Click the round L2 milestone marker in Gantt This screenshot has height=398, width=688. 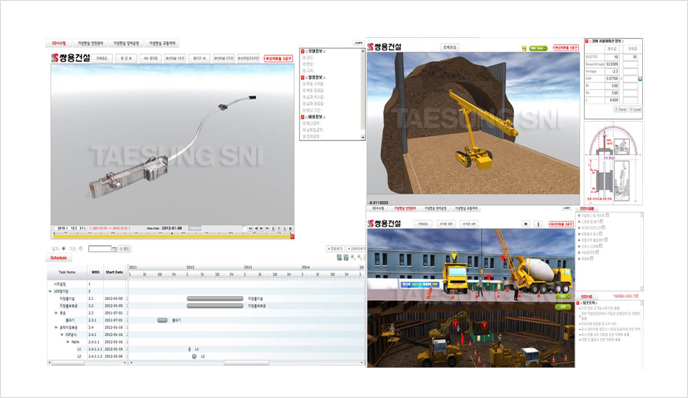[x=194, y=356]
